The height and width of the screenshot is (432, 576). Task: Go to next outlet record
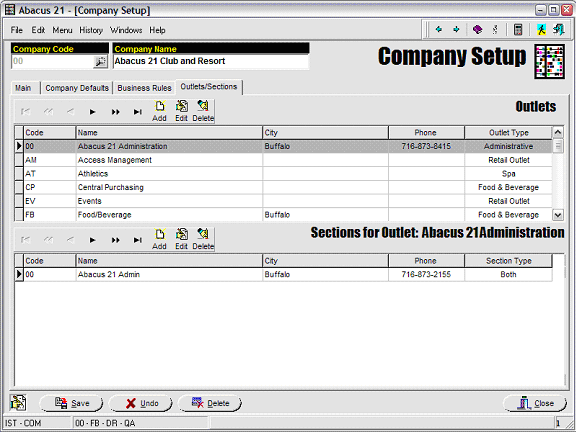[x=93, y=112]
